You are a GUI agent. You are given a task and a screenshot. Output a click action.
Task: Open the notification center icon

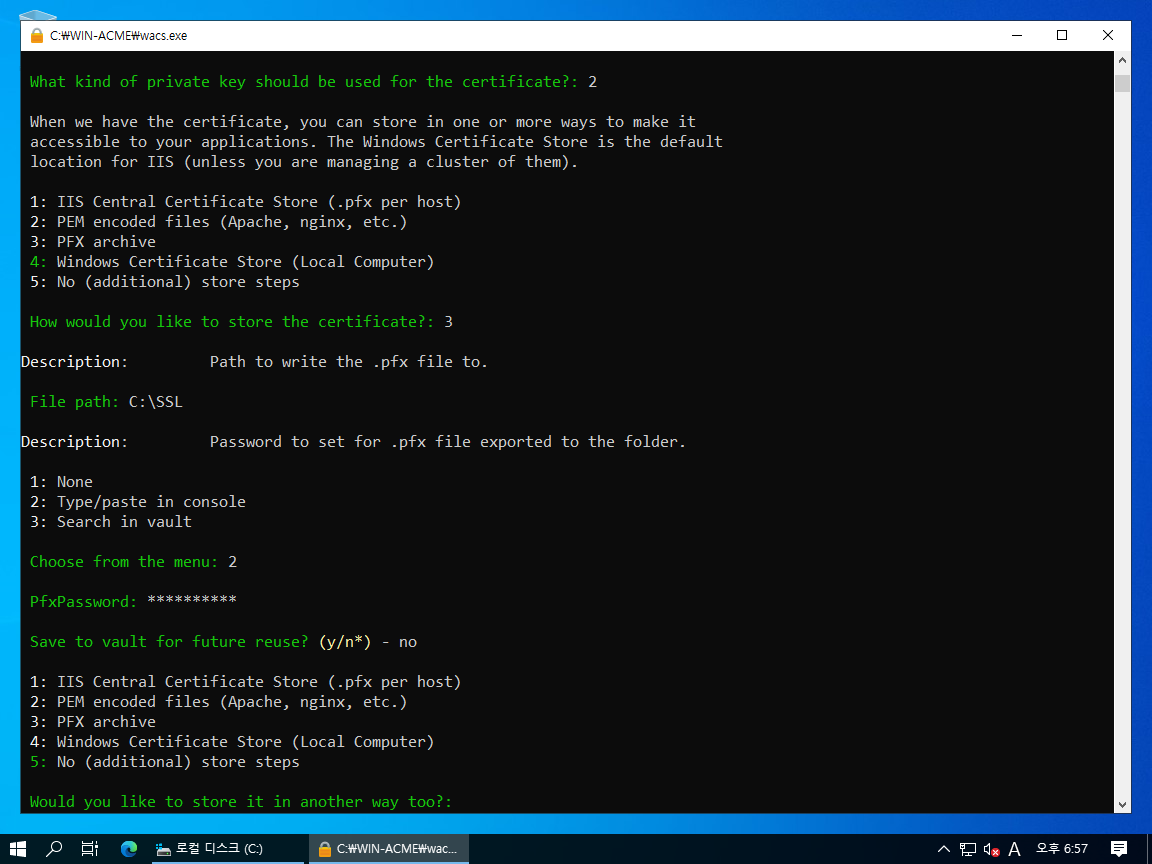[1119, 849]
